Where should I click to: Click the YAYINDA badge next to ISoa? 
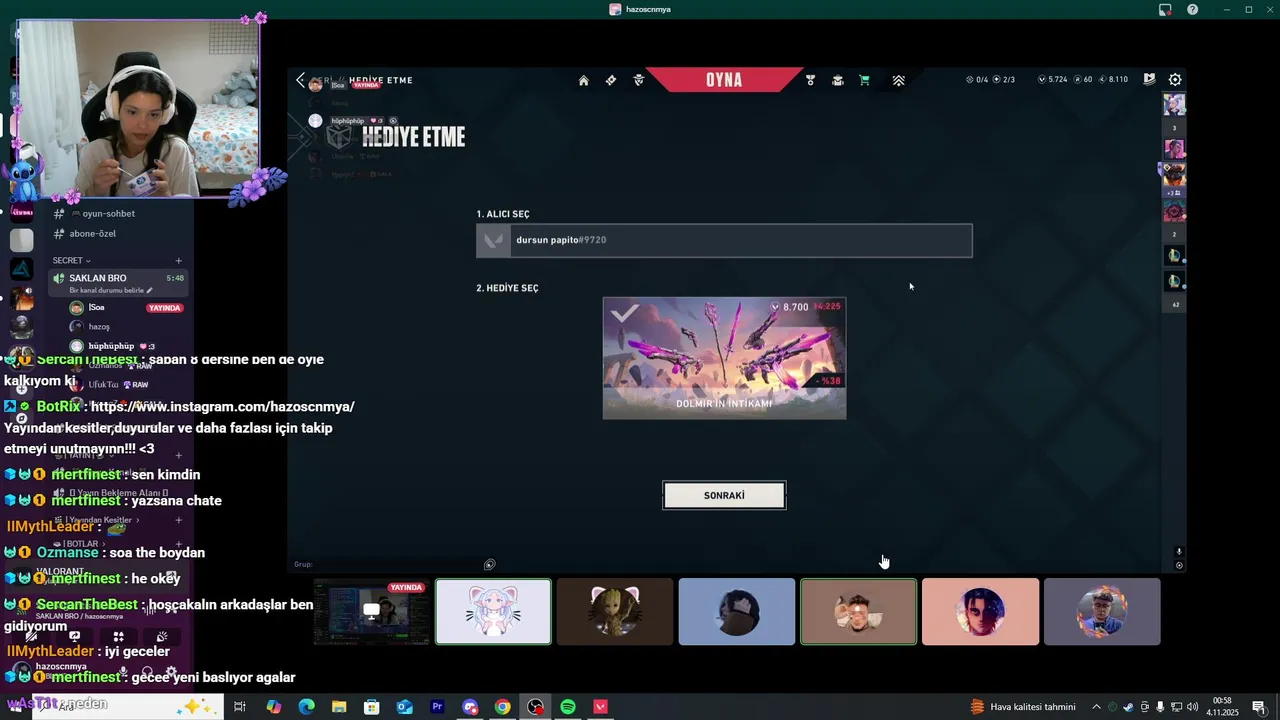pyautogui.click(x=164, y=308)
